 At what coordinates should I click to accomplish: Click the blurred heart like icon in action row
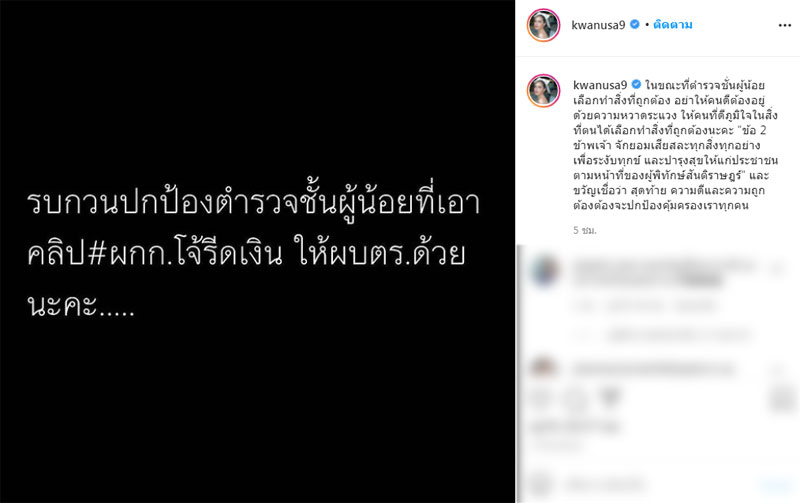pyautogui.click(x=542, y=396)
